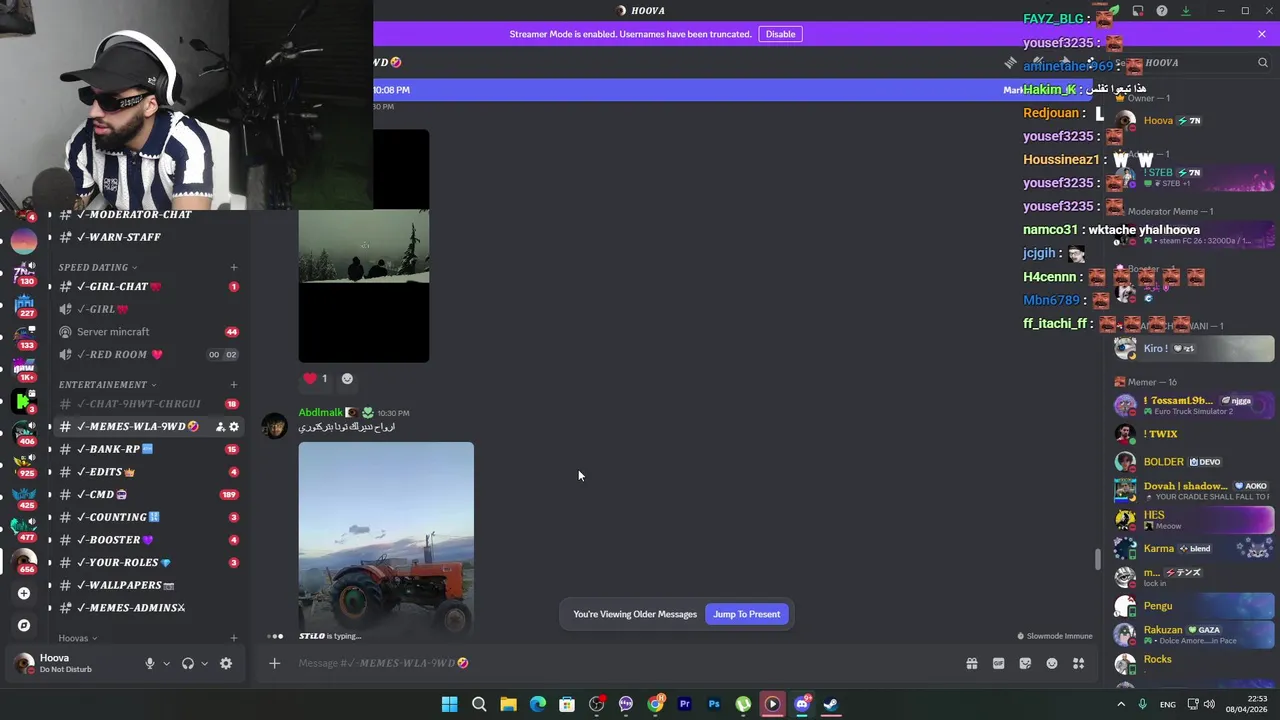Open the BANK-RP channel
This screenshot has width=1280, height=720.
[148, 449]
